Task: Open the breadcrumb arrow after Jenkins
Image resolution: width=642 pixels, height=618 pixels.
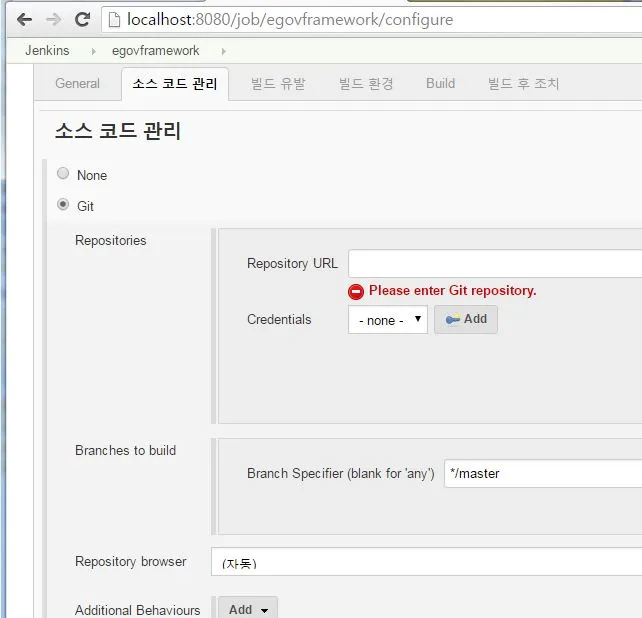Action: 94,51
